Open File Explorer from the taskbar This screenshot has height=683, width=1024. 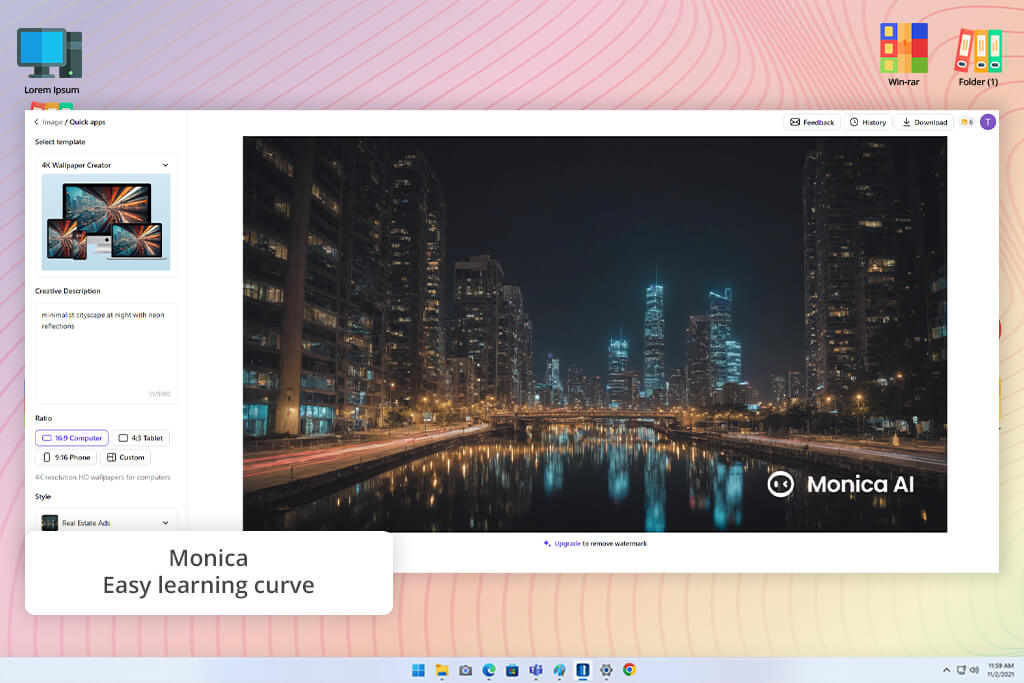pyautogui.click(x=441, y=670)
